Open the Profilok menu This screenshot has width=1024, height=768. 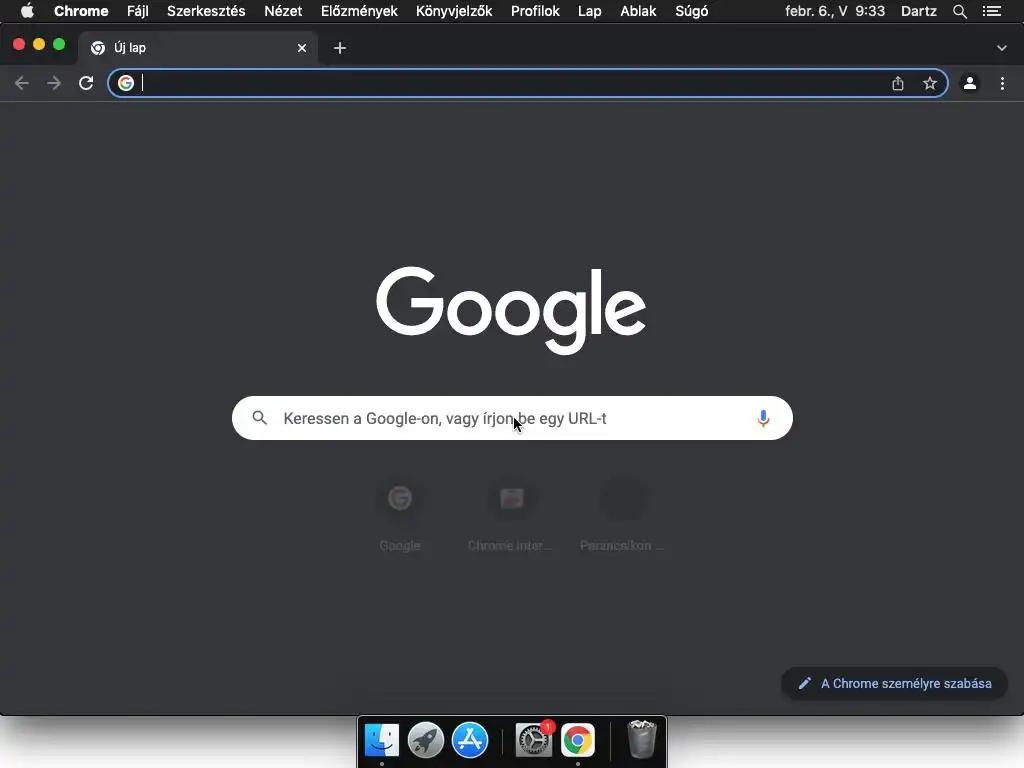click(536, 11)
